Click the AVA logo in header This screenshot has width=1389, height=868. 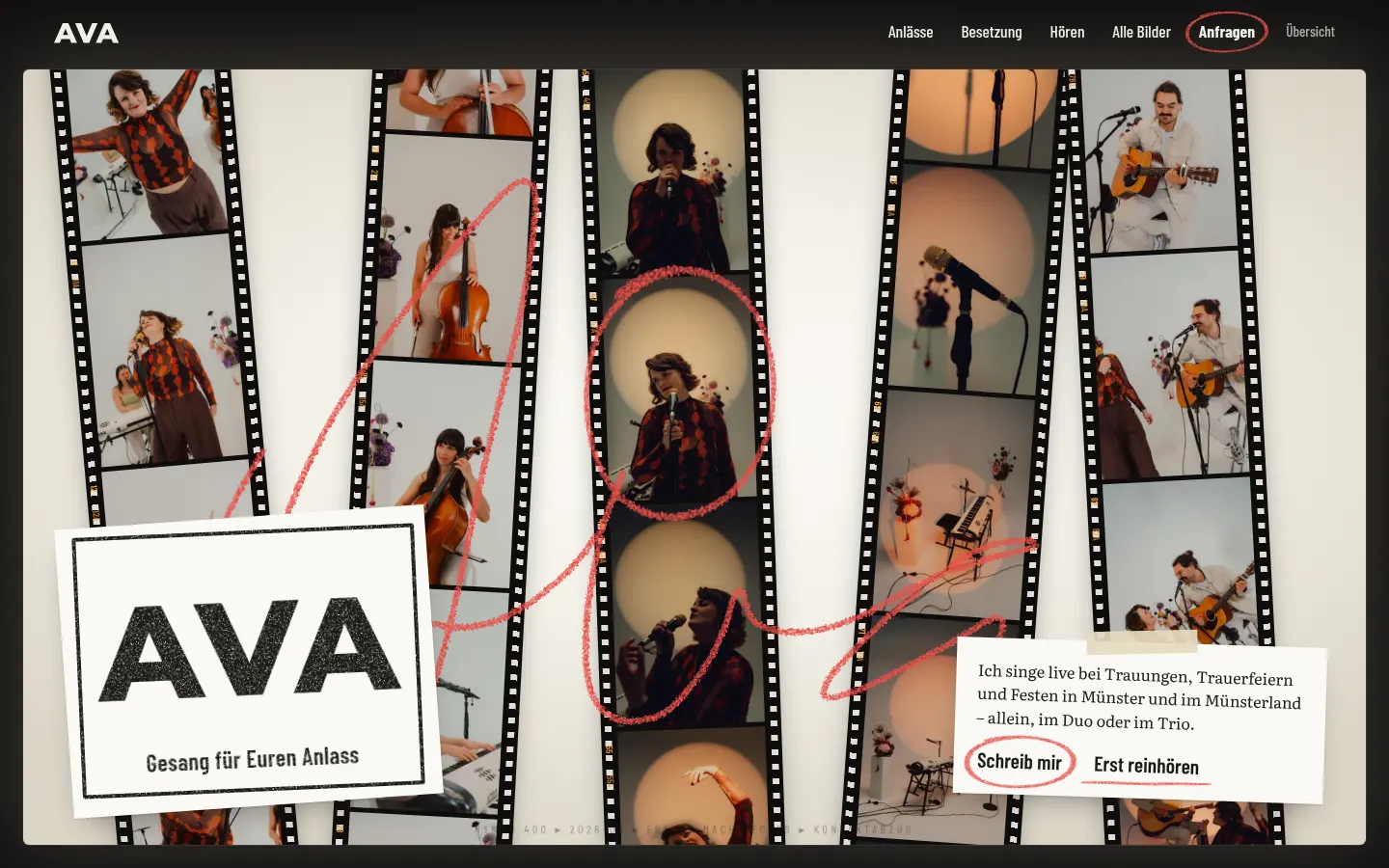[86, 33]
